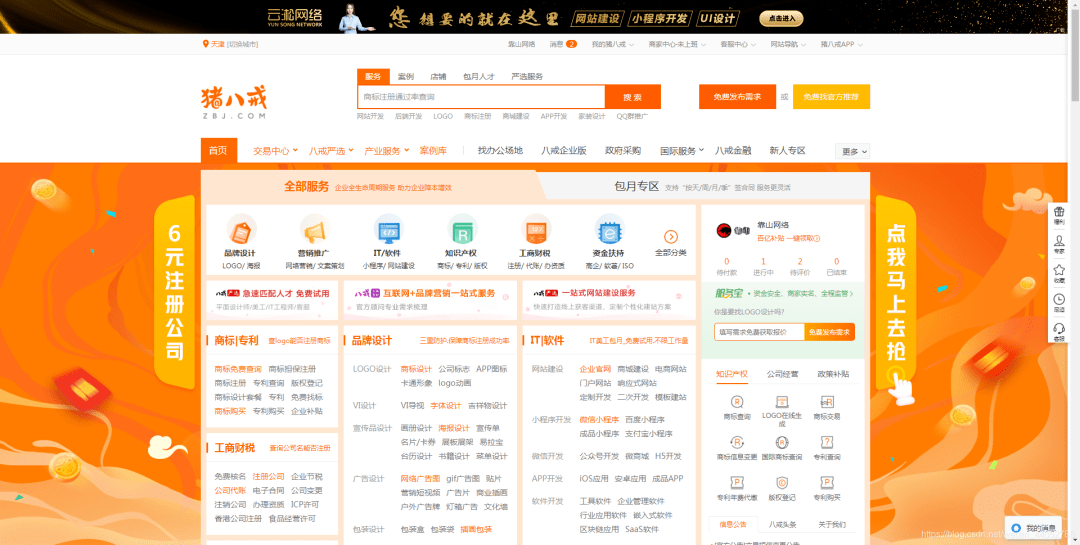Open the 商标交易 icon
The image size is (1080, 545).
pyautogui.click(x=827, y=402)
